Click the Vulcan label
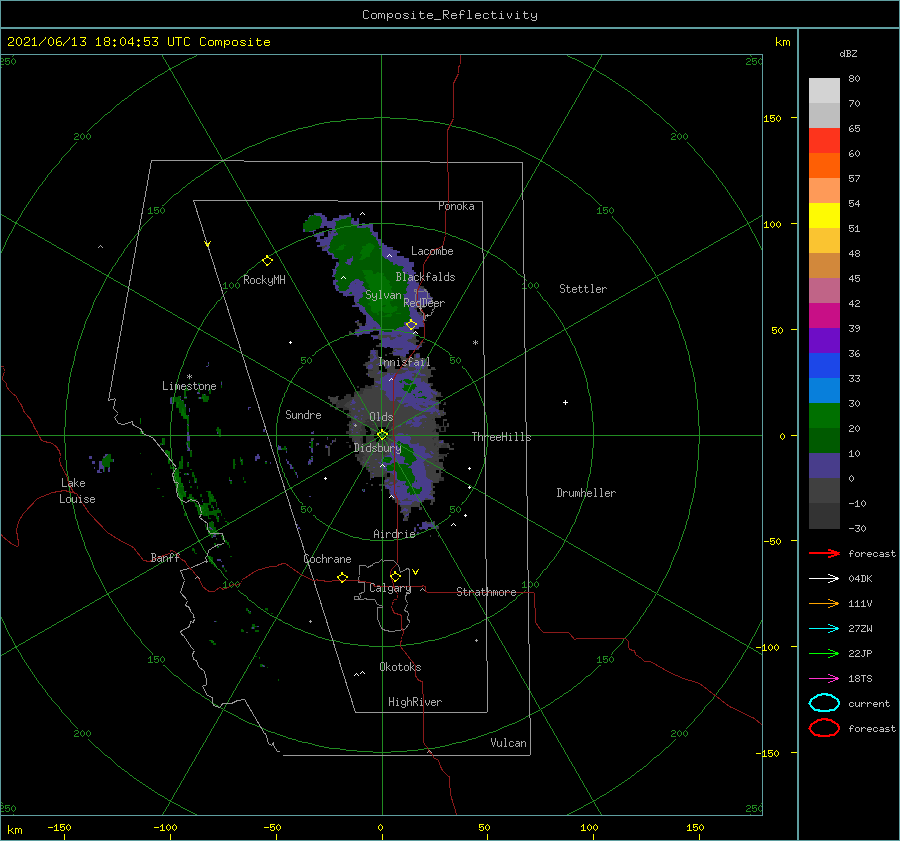The width and height of the screenshot is (900, 841). tap(508, 743)
